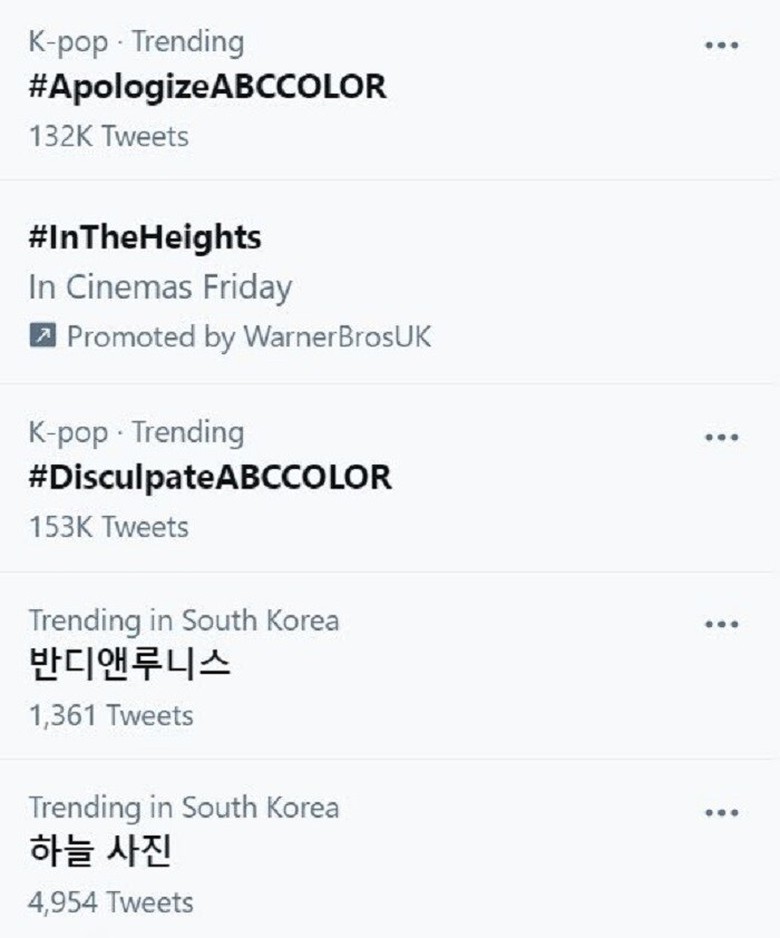Viewport: 780px width, 938px height.
Task: Open more options for #ApologizeABCCOLOR trend
Action: click(x=721, y=46)
